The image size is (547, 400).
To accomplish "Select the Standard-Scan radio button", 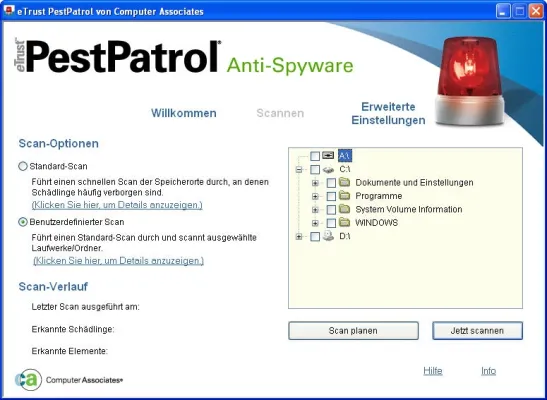I will click(23, 166).
